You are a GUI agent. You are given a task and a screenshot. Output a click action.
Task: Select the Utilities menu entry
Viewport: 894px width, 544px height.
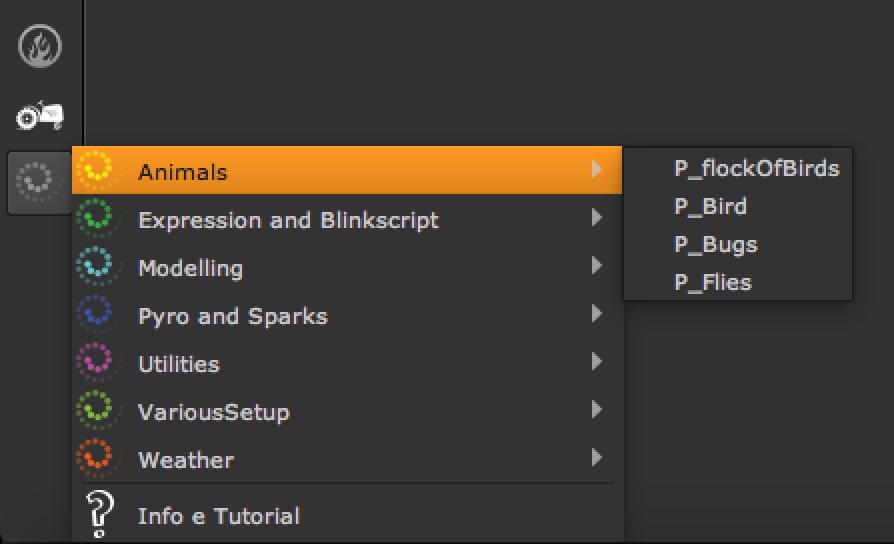[x=178, y=364]
